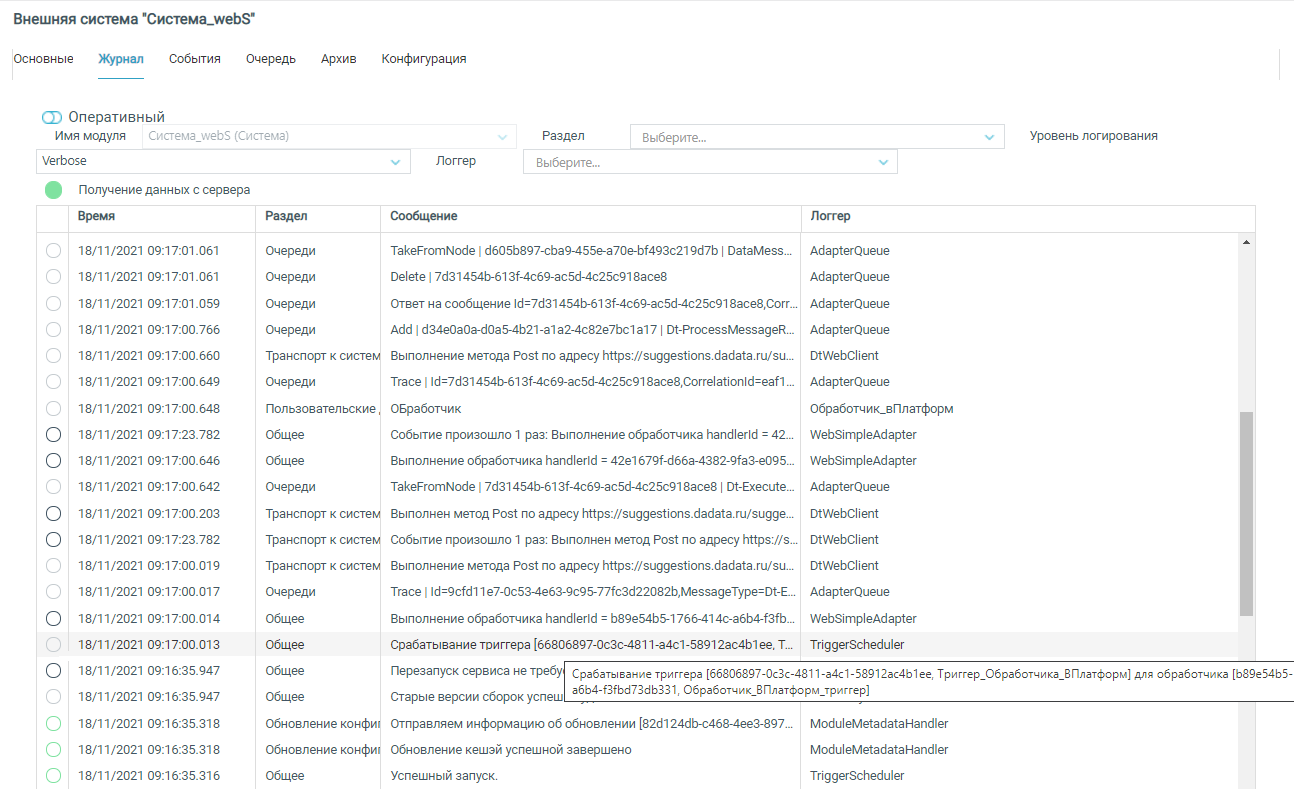Viewport: 1294px width, 789px height.
Task: Open the Конфигурация tab
Action: pos(423,59)
